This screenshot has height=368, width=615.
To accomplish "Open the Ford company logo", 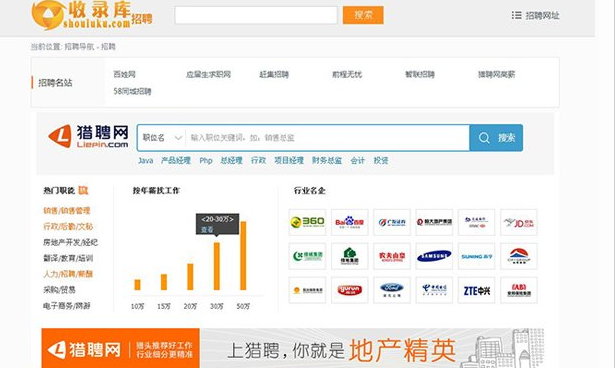I will coord(392,290).
